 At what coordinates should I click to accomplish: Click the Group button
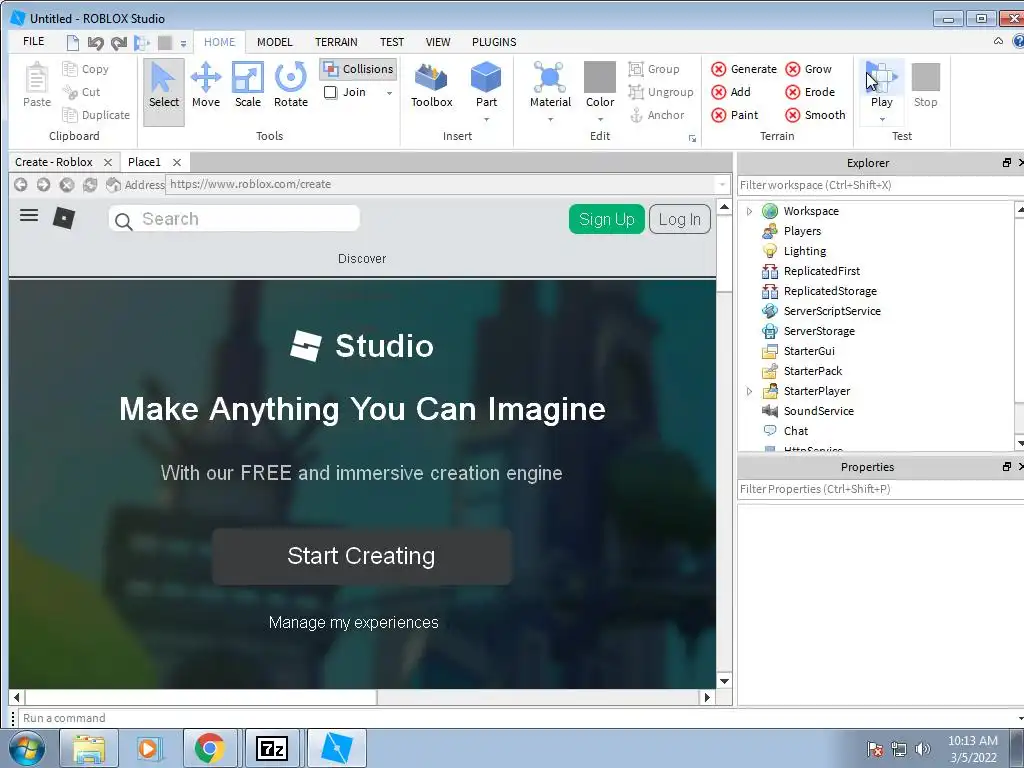(x=654, y=69)
